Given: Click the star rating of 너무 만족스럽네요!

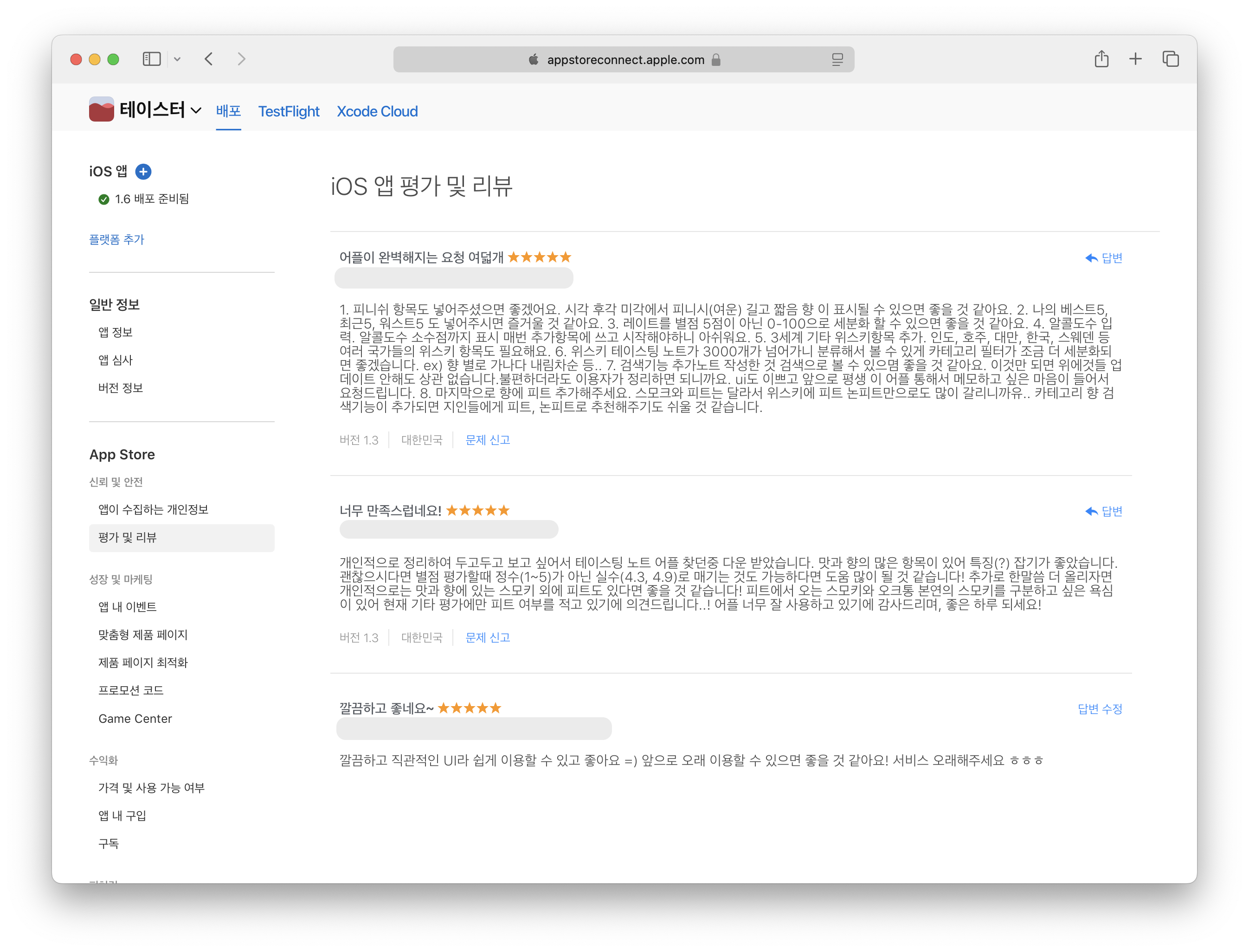Looking at the screenshot, I should [478, 511].
